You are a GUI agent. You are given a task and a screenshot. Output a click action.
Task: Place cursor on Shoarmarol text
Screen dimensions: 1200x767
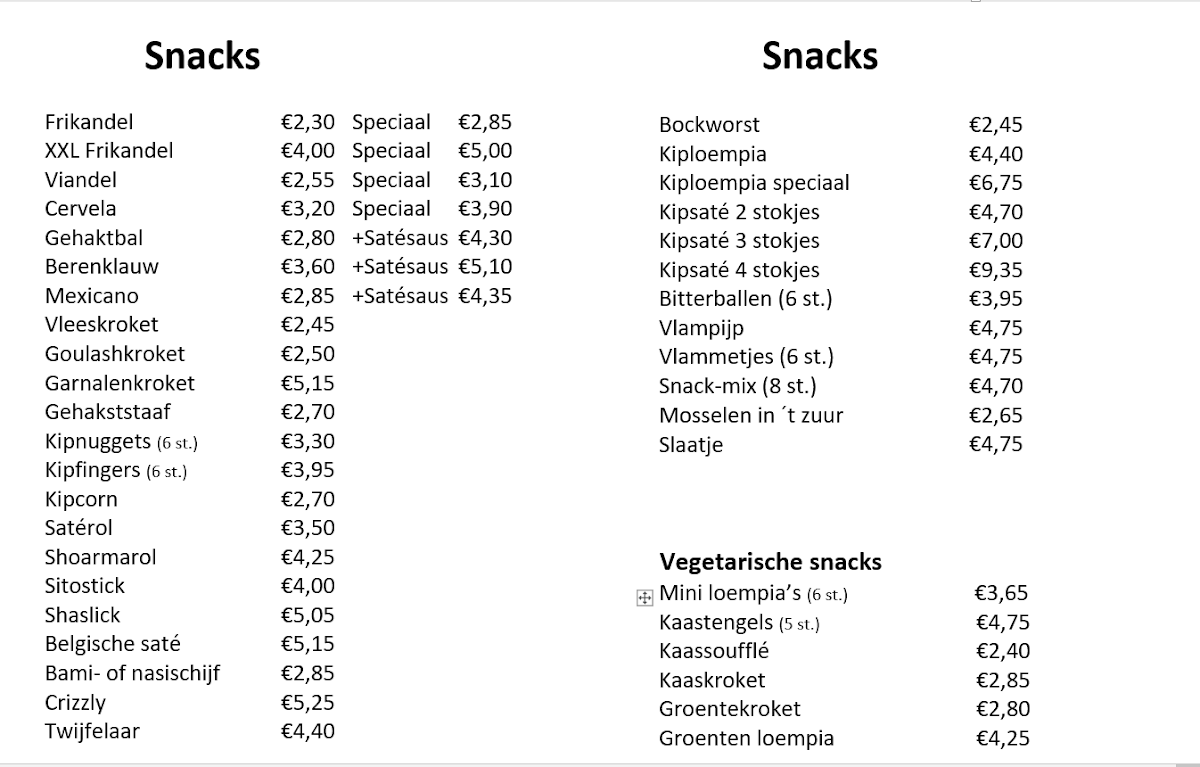[x=101, y=557]
